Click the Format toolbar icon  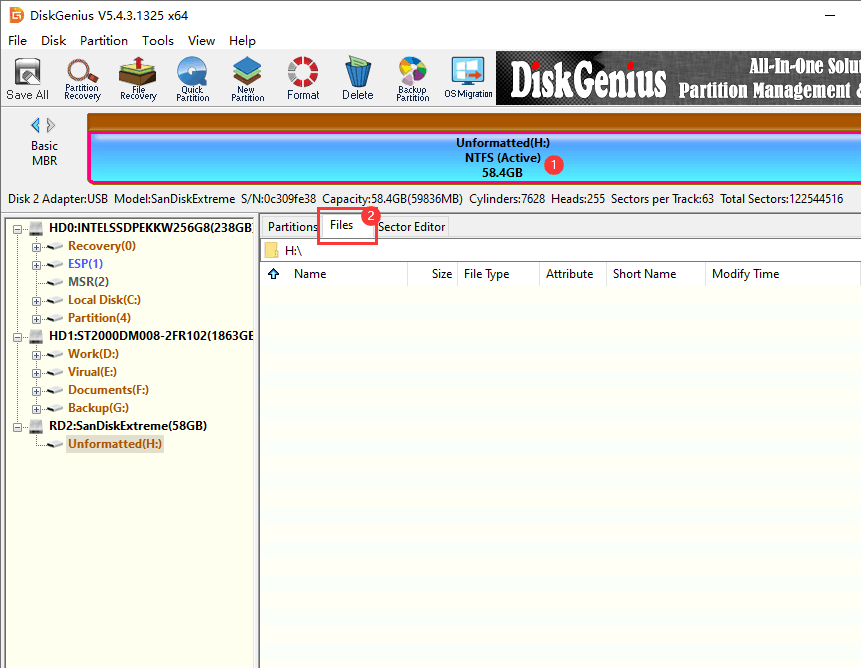pos(303,78)
